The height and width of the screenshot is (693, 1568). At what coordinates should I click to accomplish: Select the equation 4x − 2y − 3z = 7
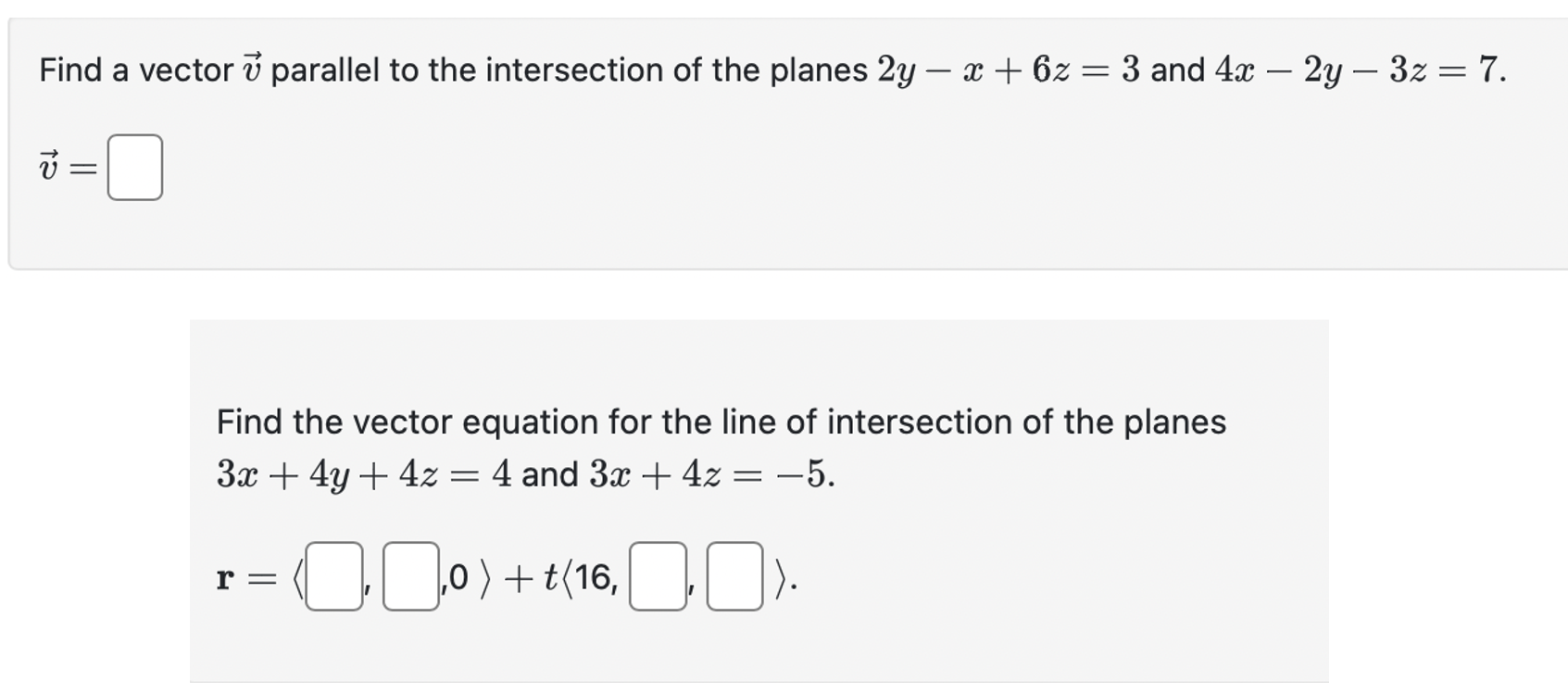pos(1358,67)
